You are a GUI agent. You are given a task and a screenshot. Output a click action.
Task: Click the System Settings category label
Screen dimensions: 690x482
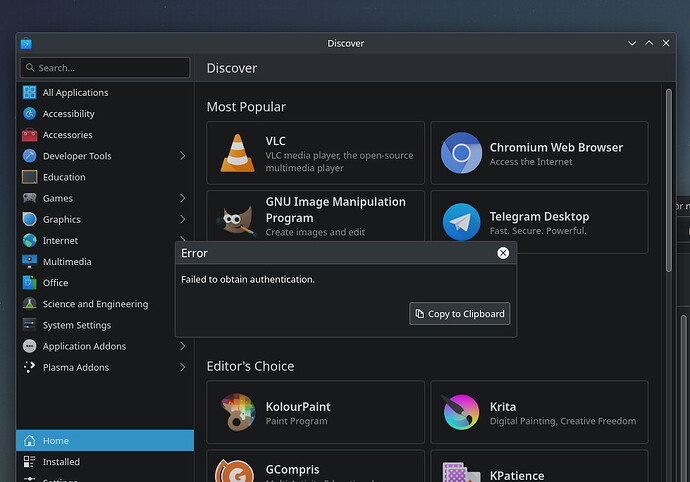[77, 325]
